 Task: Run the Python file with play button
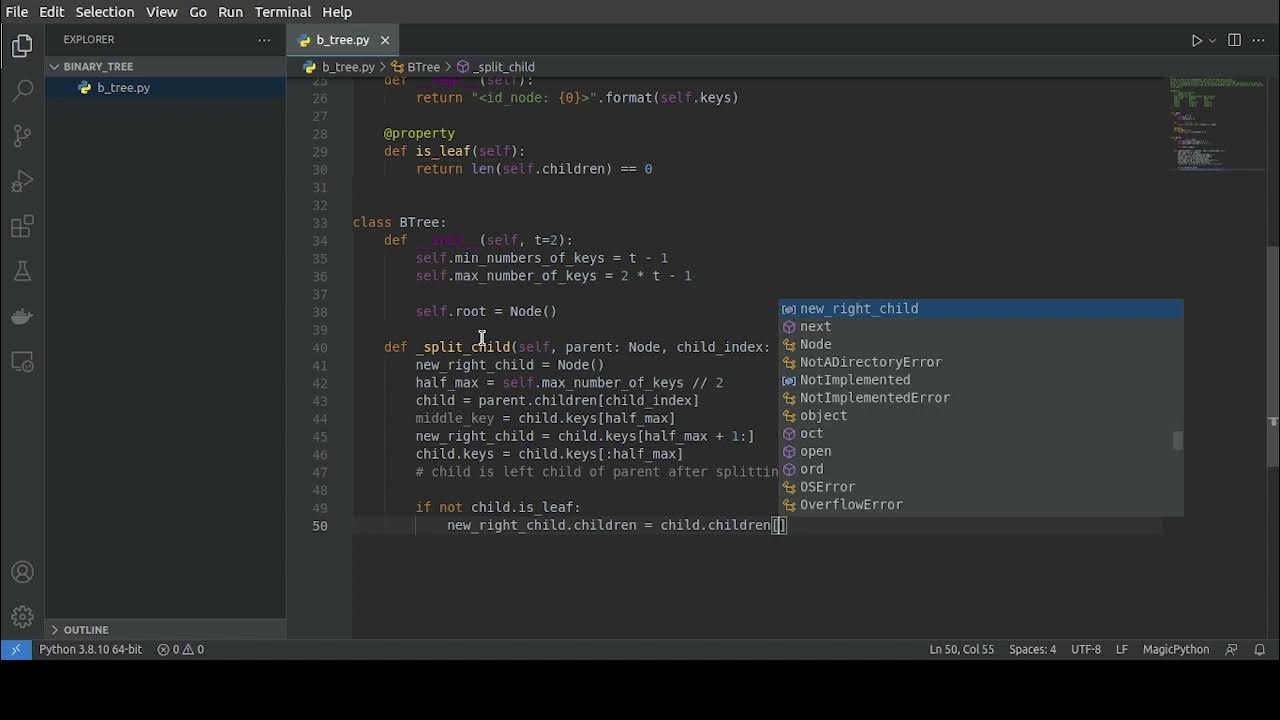(1196, 40)
